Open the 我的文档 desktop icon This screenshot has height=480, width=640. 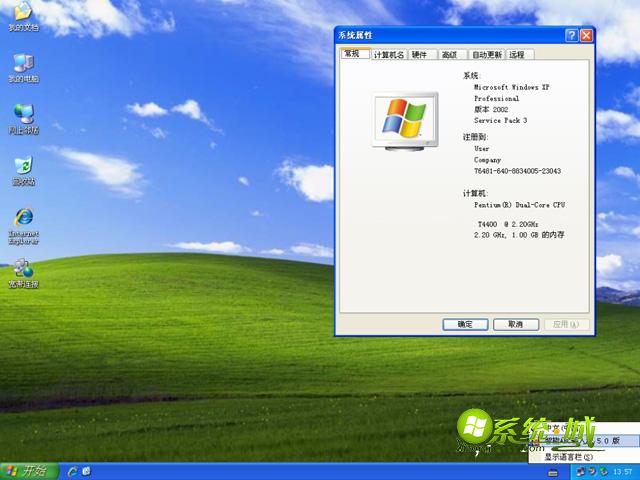23,16
